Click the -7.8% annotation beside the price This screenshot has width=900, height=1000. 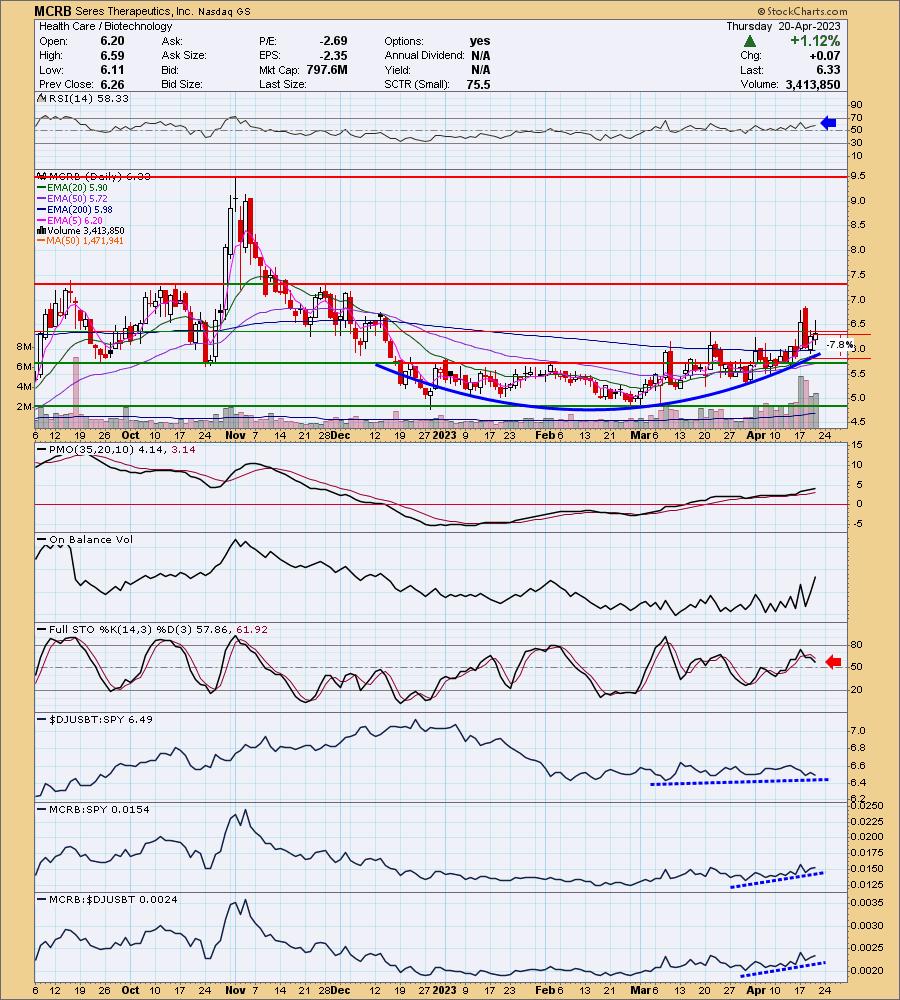pyautogui.click(x=839, y=344)
